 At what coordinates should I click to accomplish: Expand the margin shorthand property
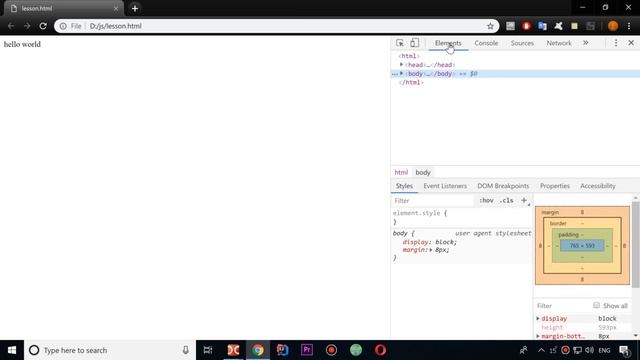tap(431, 250)
